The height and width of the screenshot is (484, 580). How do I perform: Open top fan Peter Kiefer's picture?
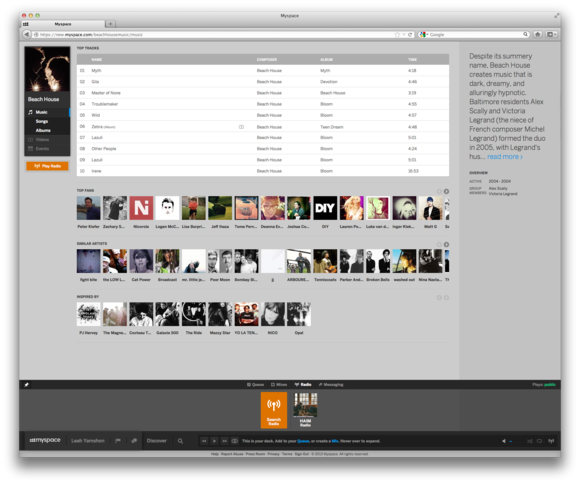88,208
